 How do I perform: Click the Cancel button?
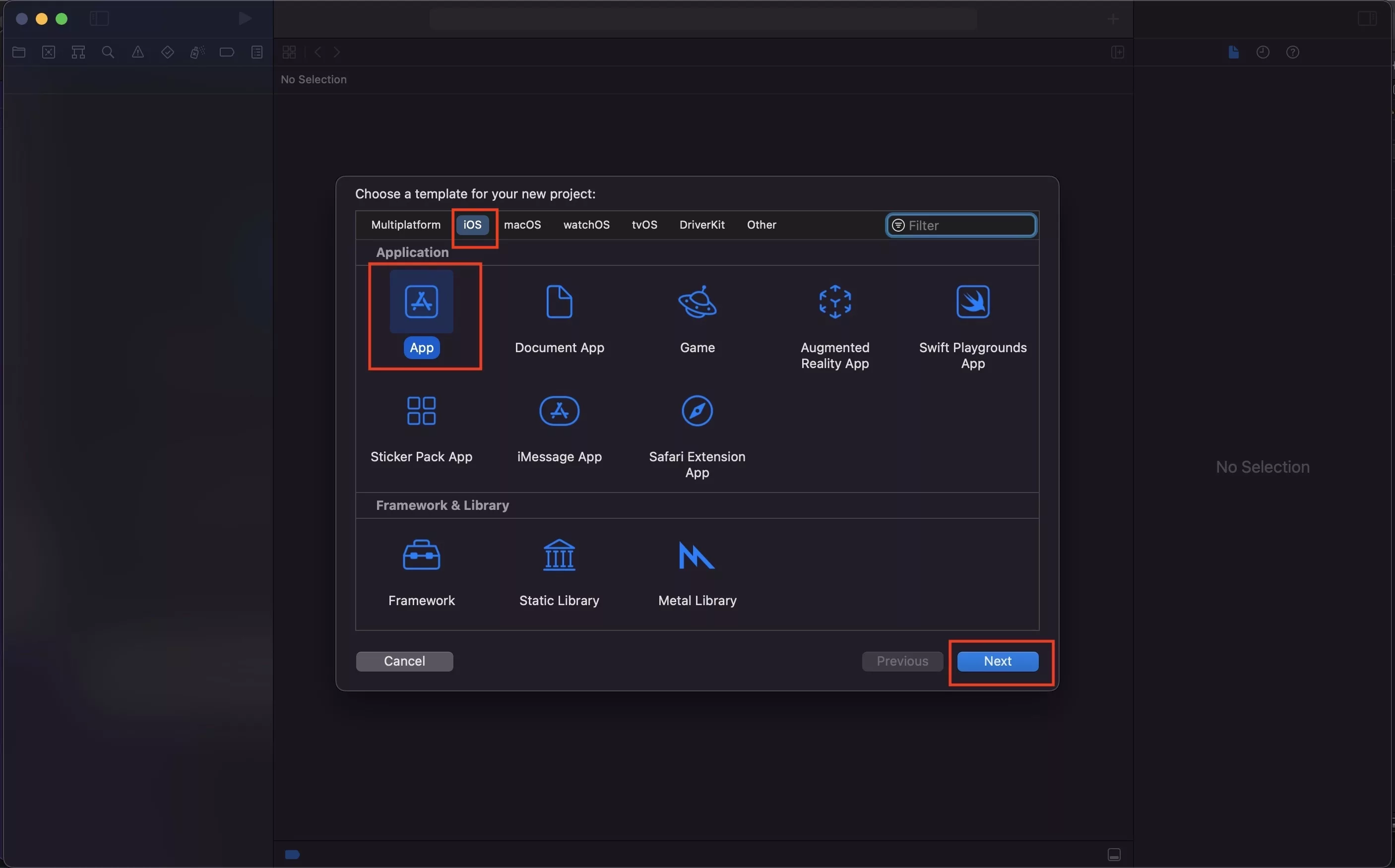[x=404, y=661]
